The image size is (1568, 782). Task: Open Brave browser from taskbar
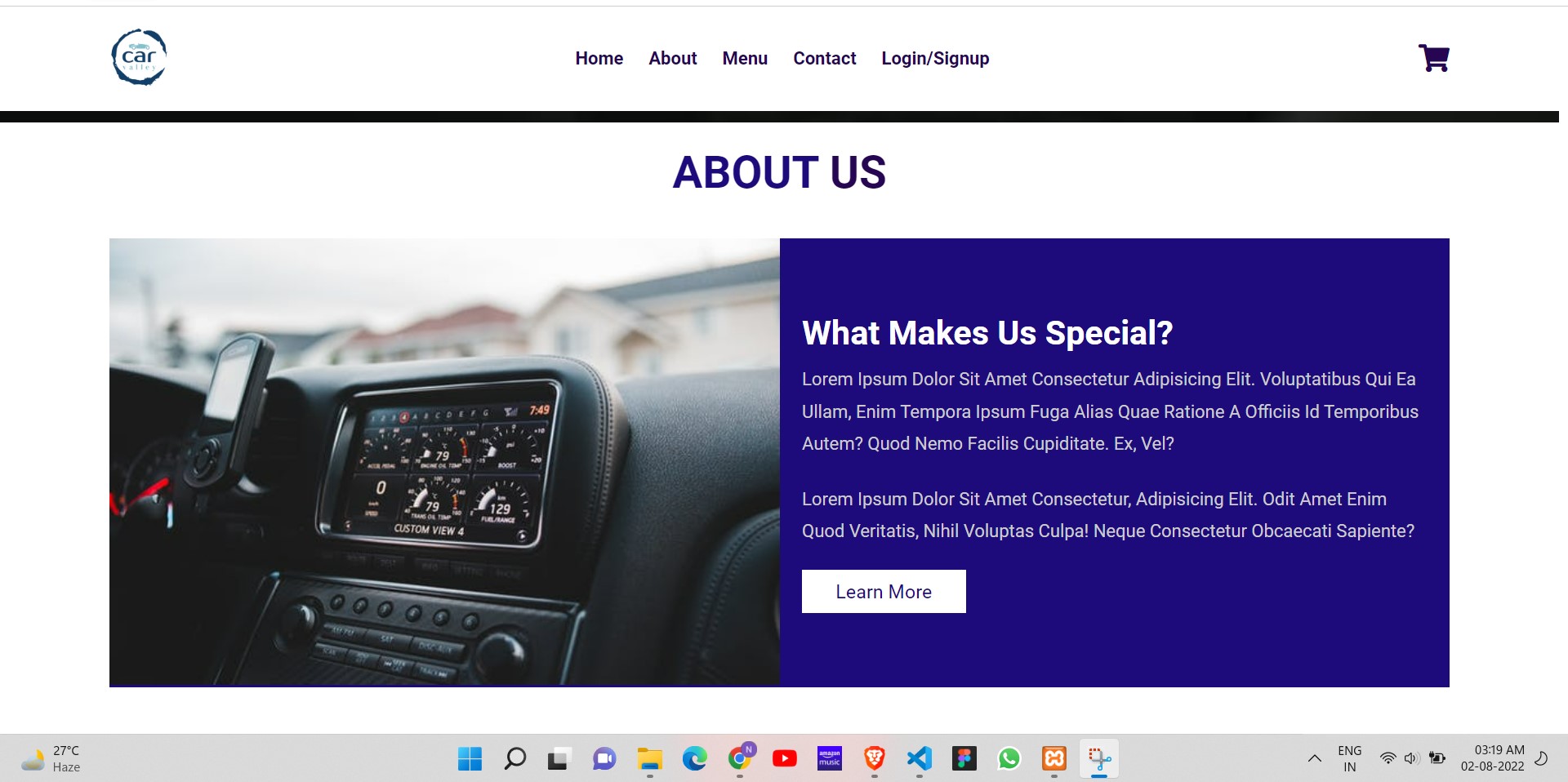[874, 759]
